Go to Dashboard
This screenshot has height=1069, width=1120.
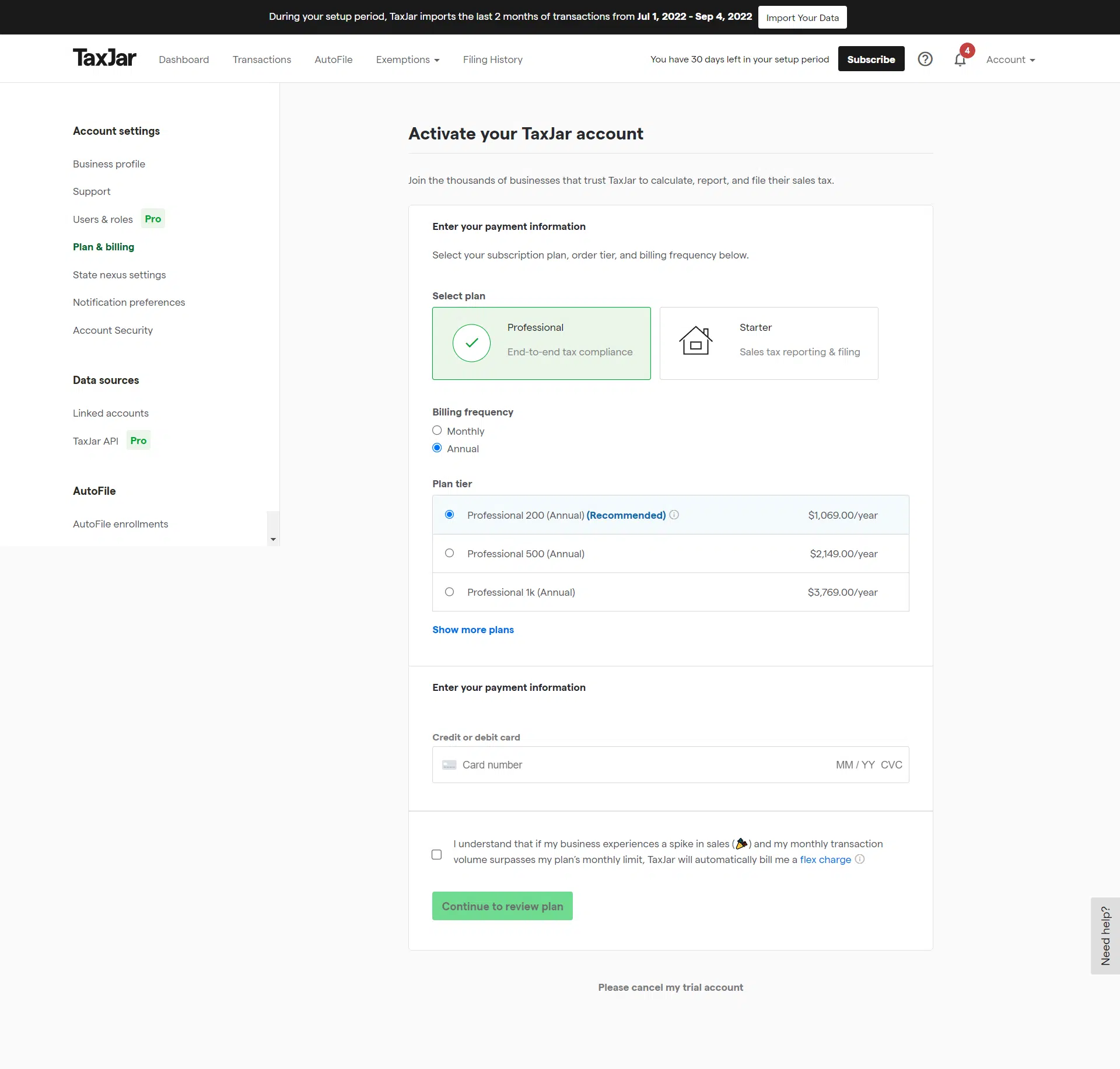(x=184, y=60)
